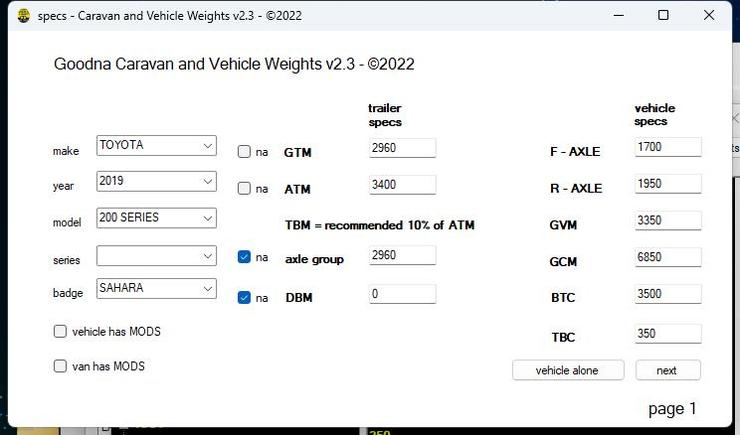The image size is (740, 435).
Task: Click the TBC input field
Action: [667, 333]
